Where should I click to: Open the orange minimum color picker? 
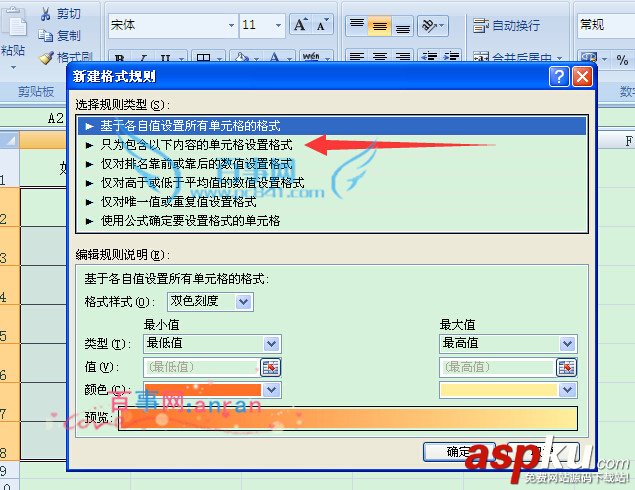[212, 390]
